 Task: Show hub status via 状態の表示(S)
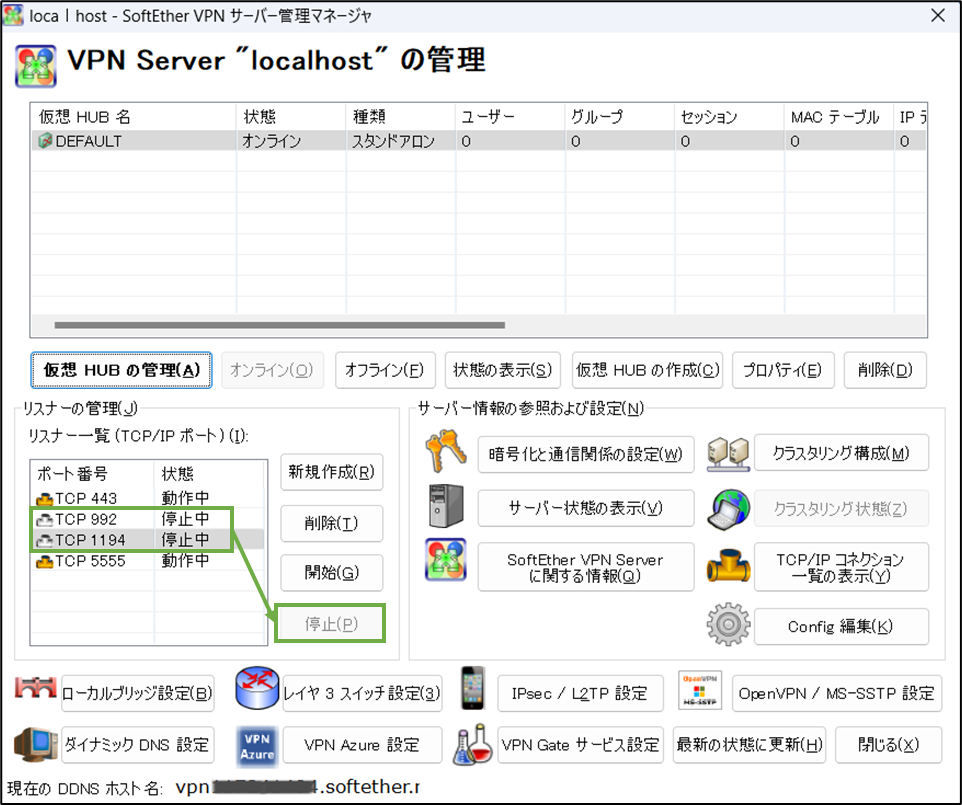(502, 370)
